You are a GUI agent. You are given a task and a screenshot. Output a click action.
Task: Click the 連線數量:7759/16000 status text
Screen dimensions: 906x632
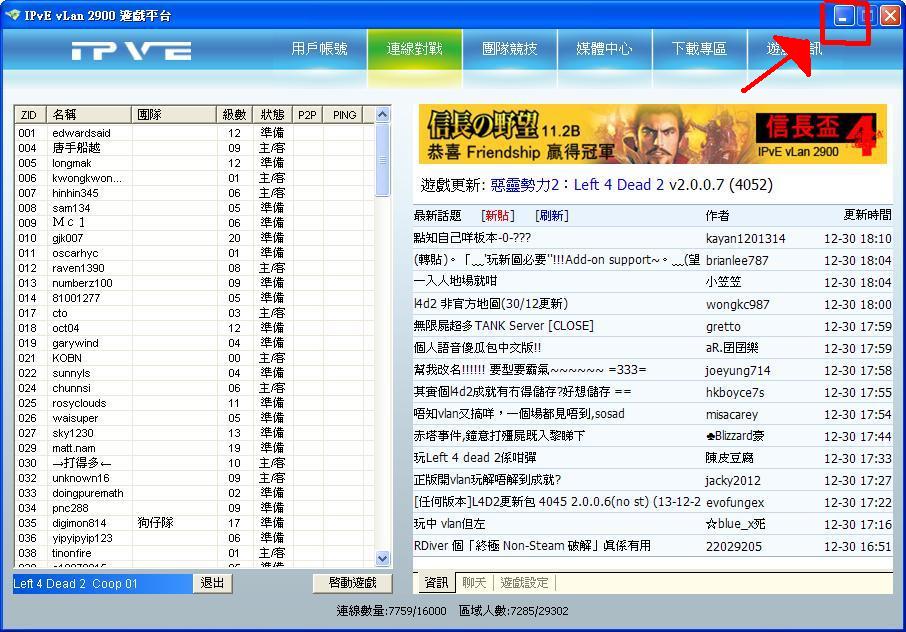pyautogui.click(x=391, y=611)
